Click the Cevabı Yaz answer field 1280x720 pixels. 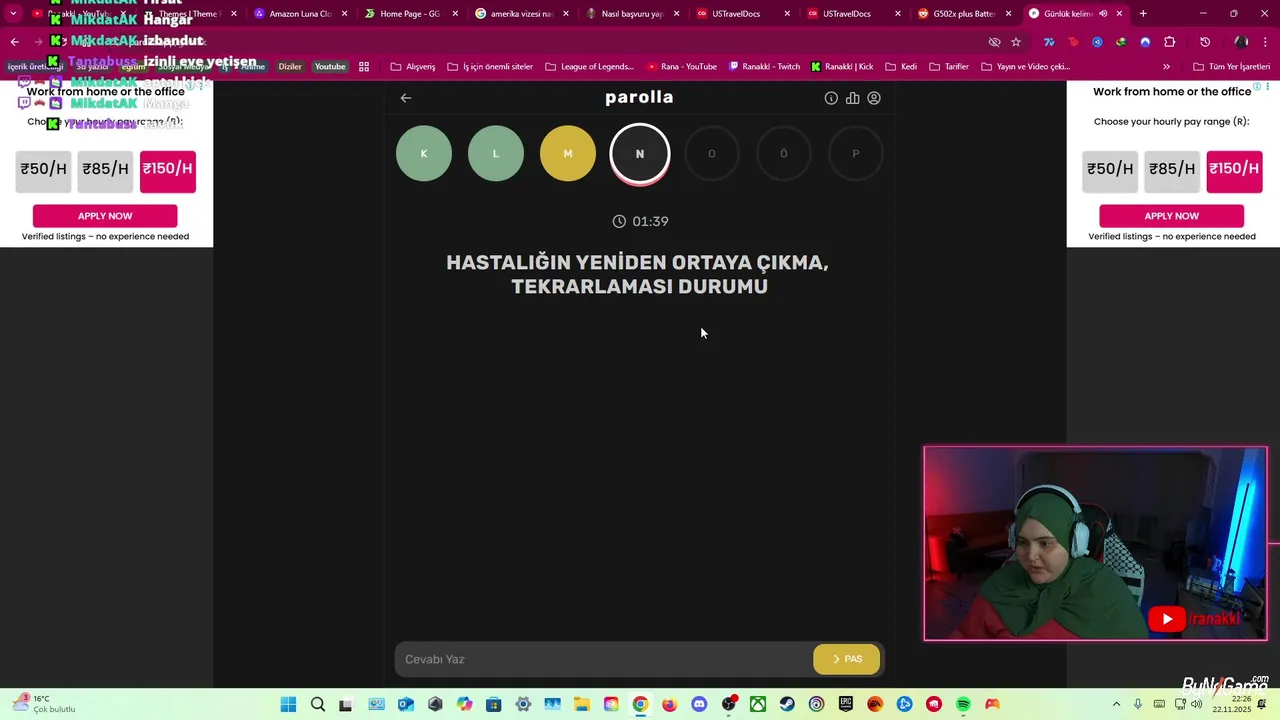pos(604,659)
